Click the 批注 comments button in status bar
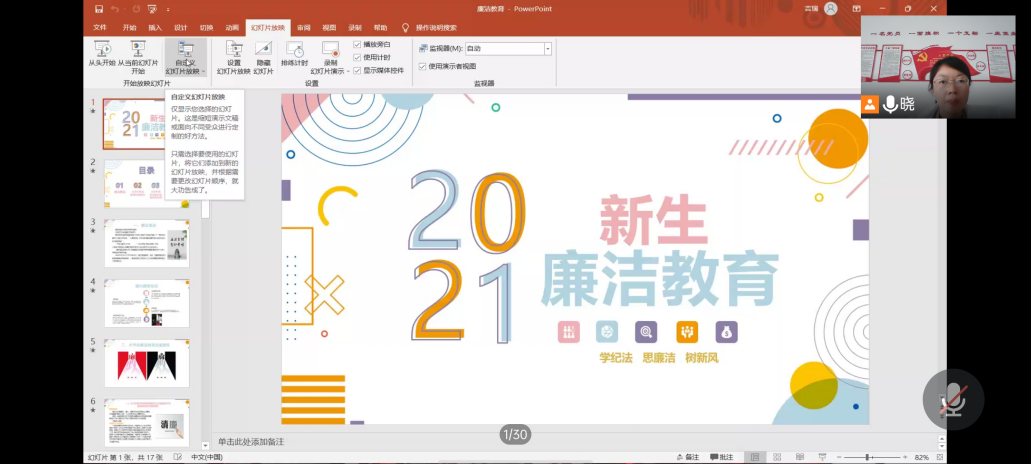The height and width of the screenshot is (464, 1031). click(722, 457)
